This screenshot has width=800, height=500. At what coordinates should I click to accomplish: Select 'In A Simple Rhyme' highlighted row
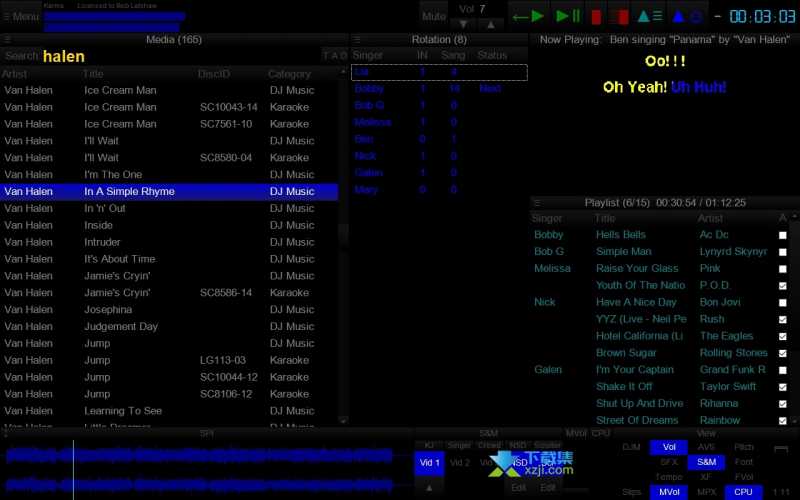point(169,191)
